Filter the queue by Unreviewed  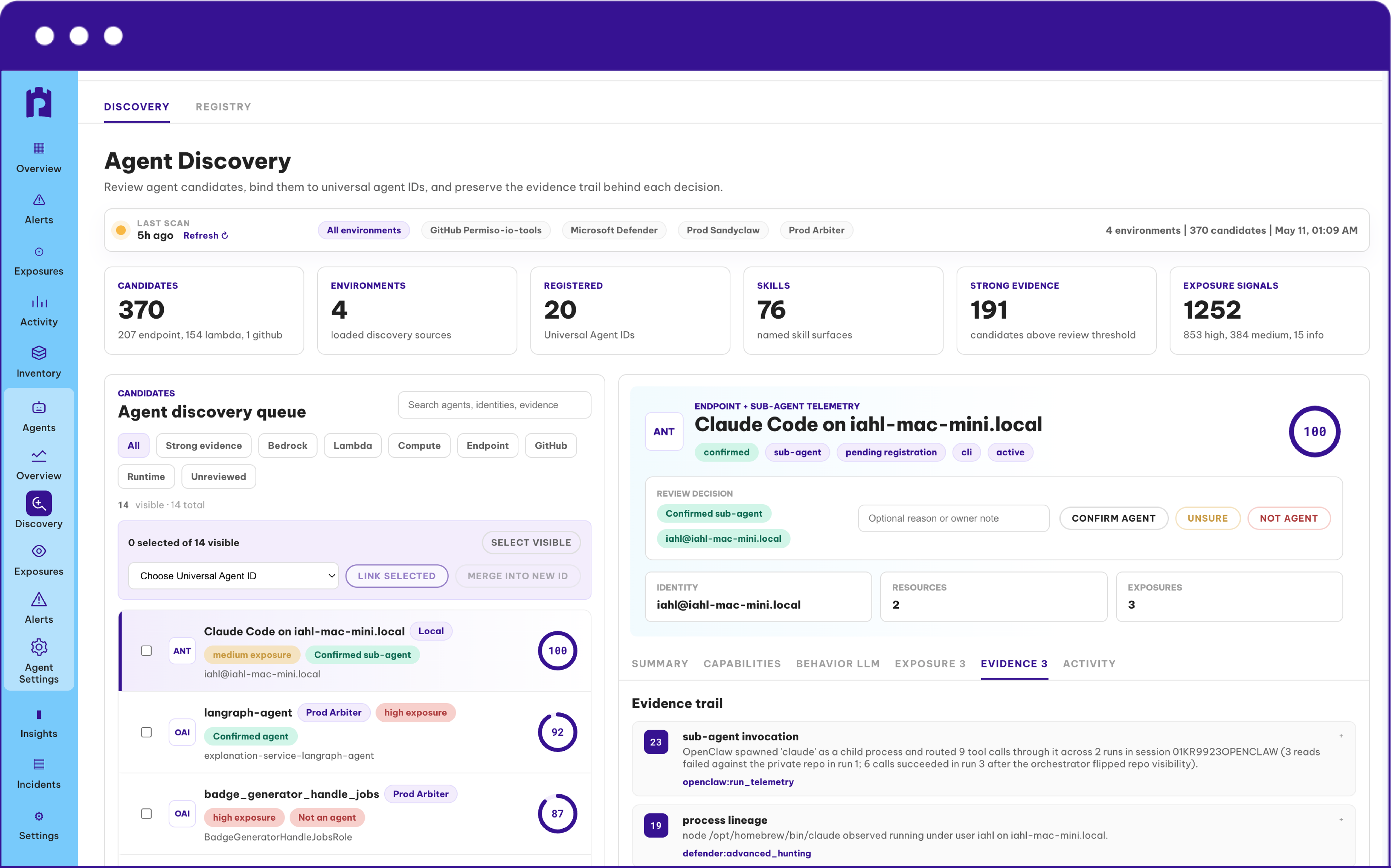tap(219, 477)
